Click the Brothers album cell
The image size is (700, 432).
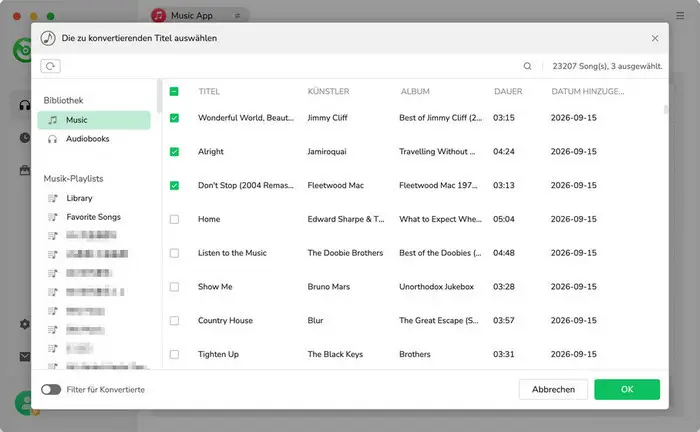415,354
